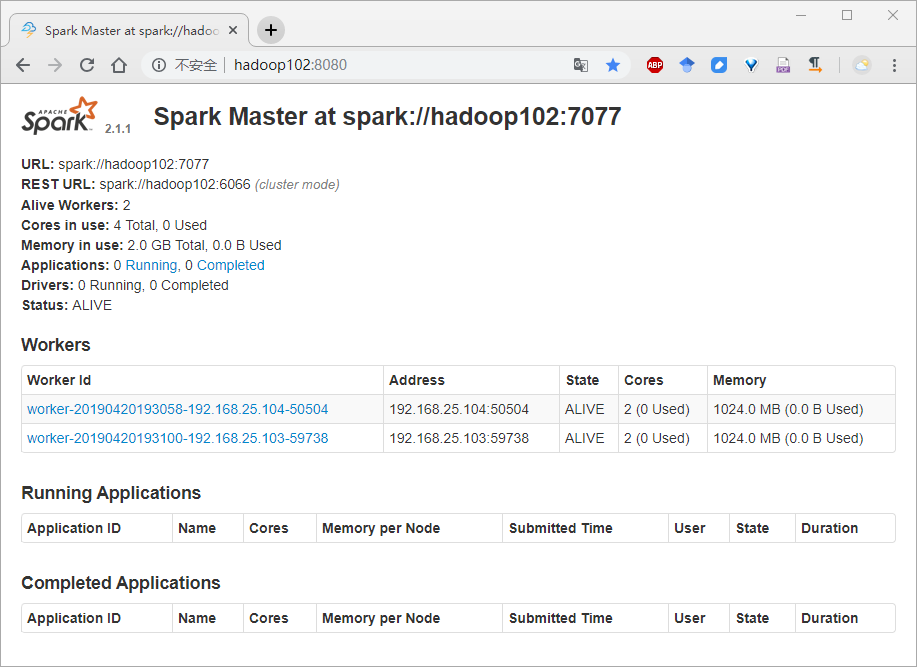The height and width of the screenshot is (667, 917).
Task: Open the blue square note extension
Action: (x=719, y=65)
